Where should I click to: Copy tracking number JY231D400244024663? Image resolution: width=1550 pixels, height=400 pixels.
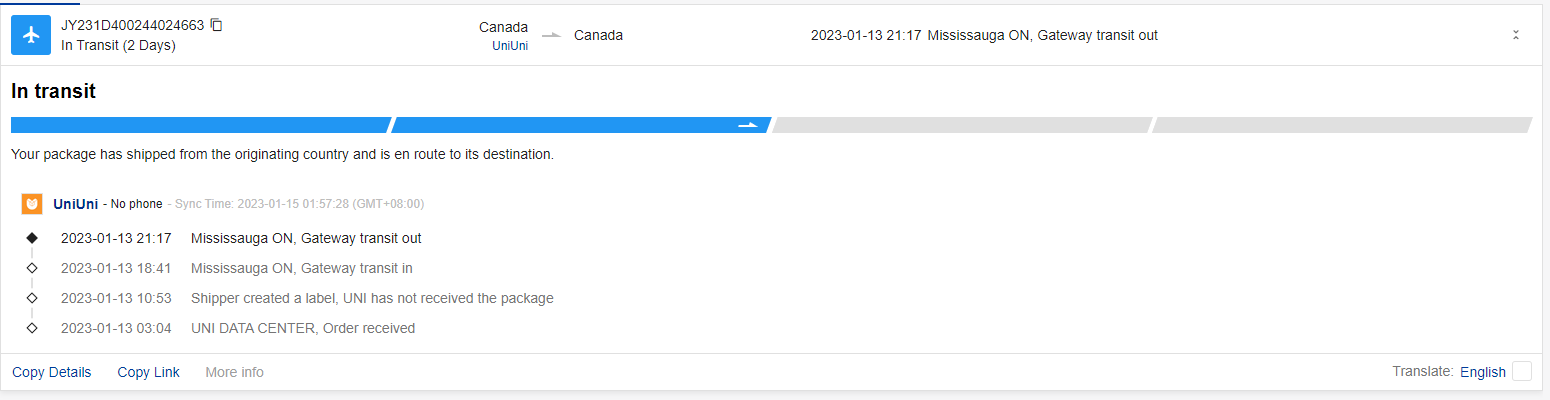click(x=217, y=25)
